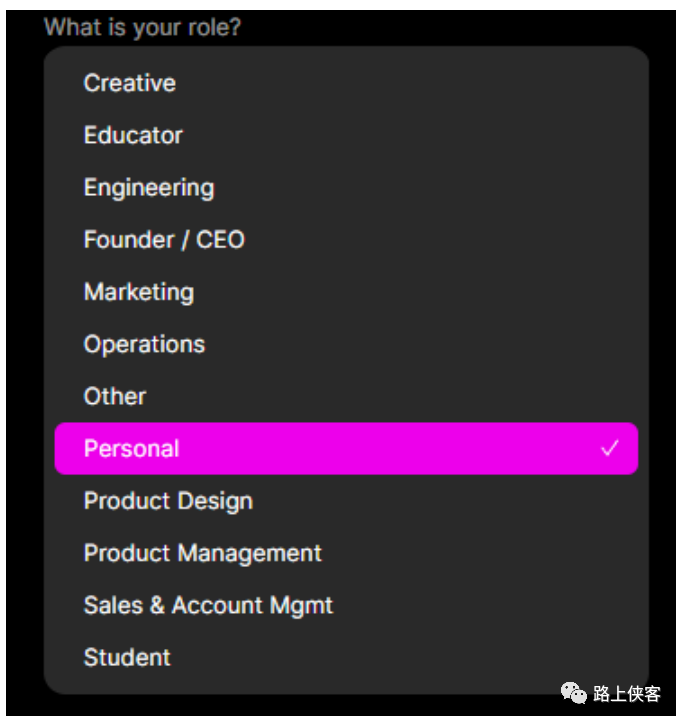This screenshot has width=683, height=724.
Task: Pick Engineering as your role
Action: pos(149,188)
